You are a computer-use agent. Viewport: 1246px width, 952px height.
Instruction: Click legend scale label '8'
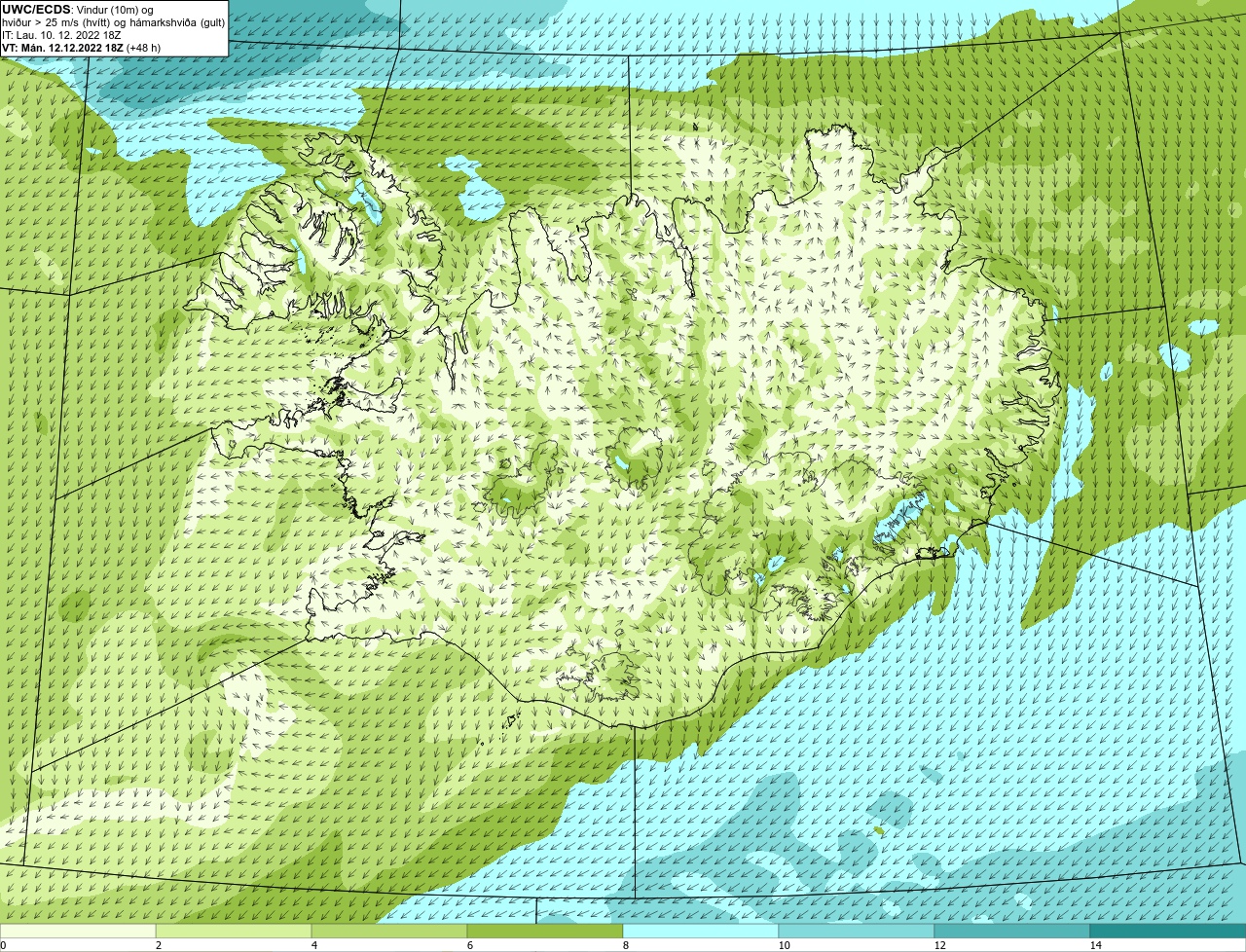point(625,945)
